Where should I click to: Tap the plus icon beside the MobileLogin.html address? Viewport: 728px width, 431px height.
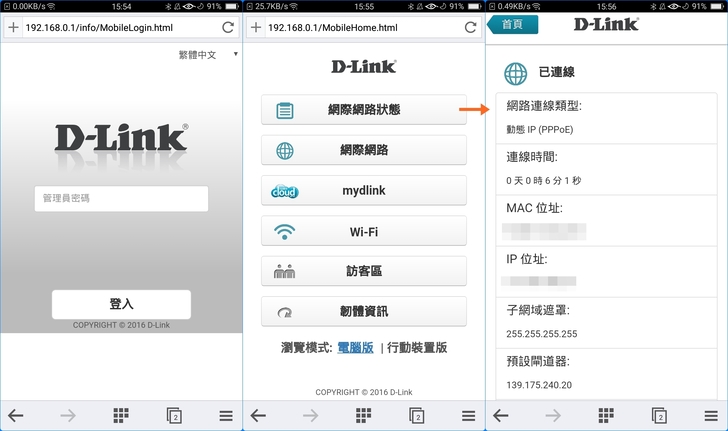tap(13, 27)
